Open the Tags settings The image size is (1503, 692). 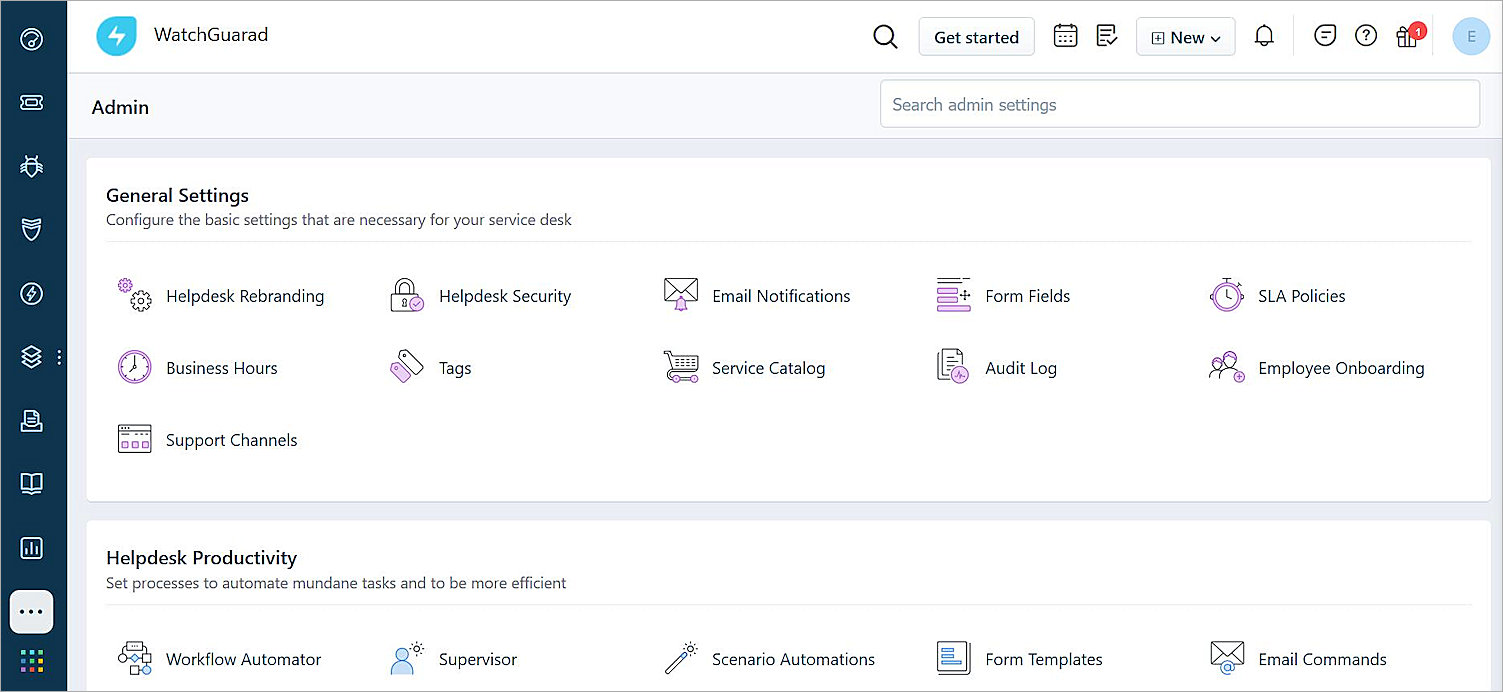(x=456, y=368)
